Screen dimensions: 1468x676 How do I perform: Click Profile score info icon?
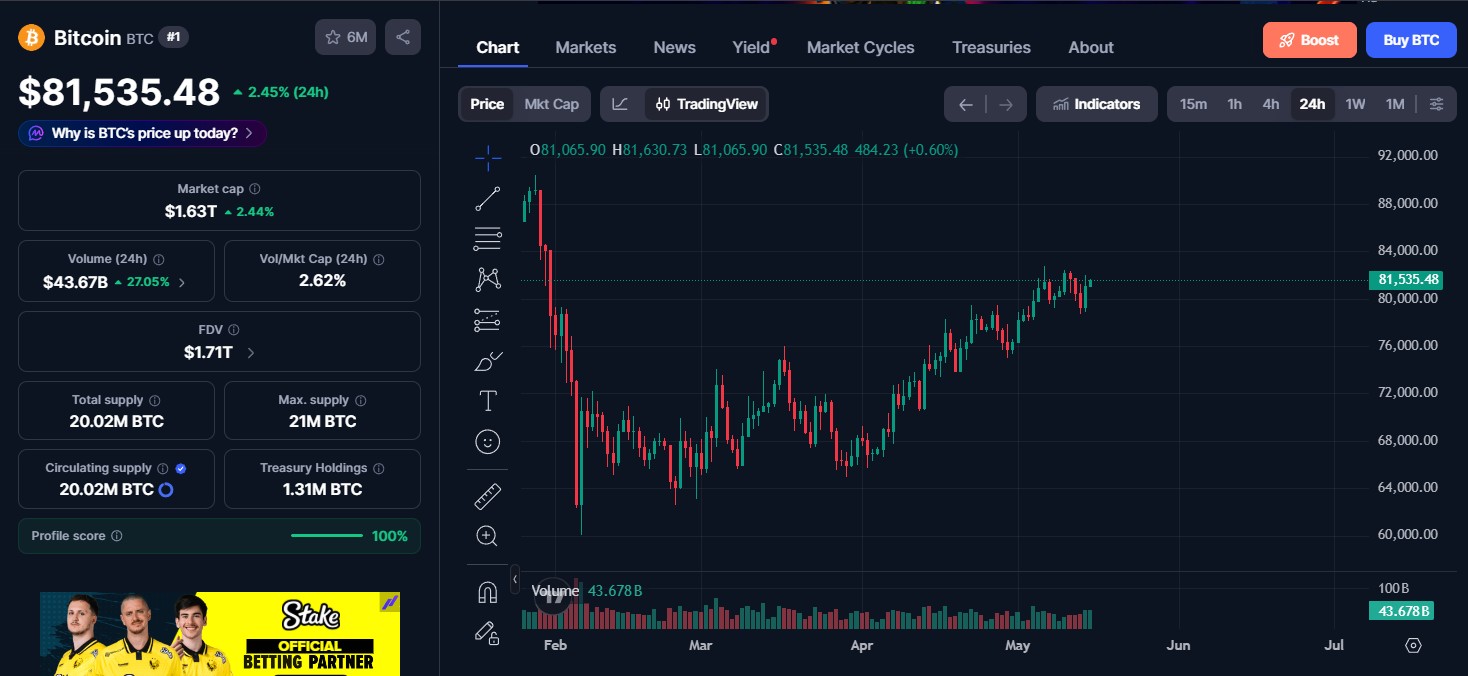click(117, 536)
